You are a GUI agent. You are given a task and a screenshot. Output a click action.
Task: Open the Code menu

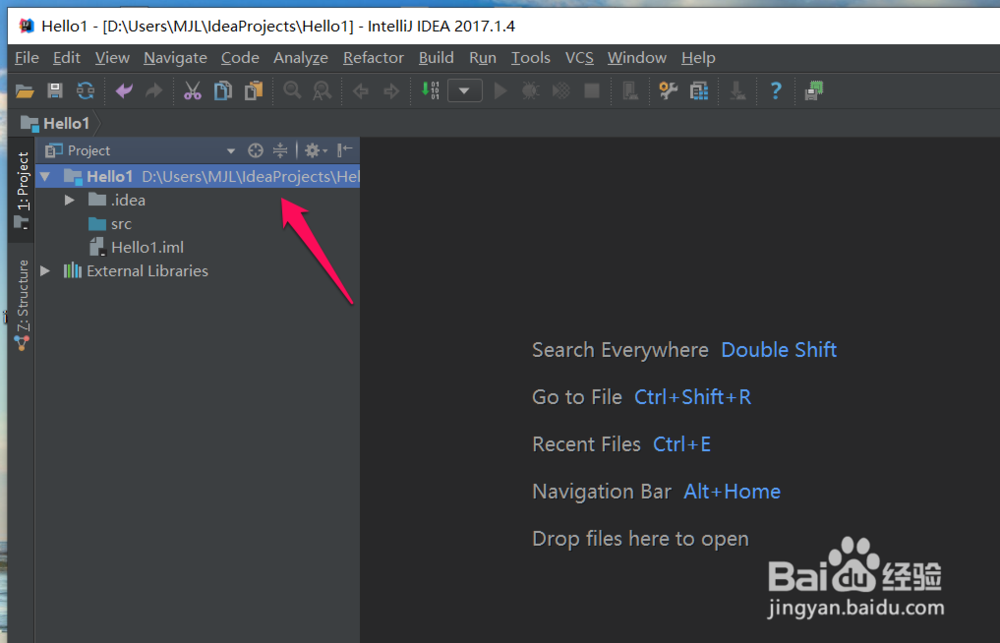pos(240,58)
